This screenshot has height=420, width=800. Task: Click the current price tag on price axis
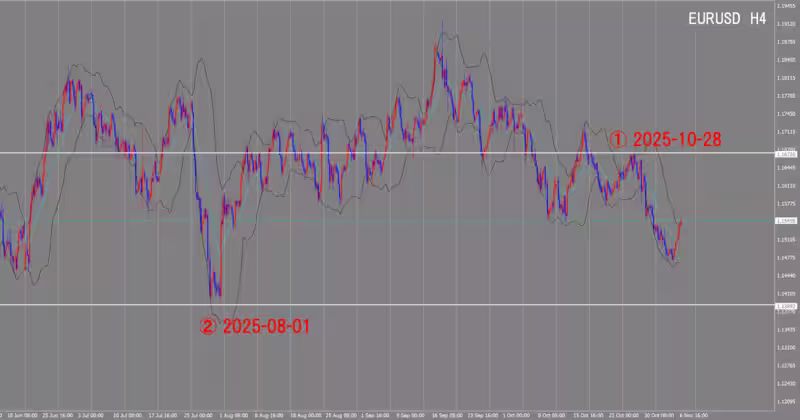[x=785, y=221]
